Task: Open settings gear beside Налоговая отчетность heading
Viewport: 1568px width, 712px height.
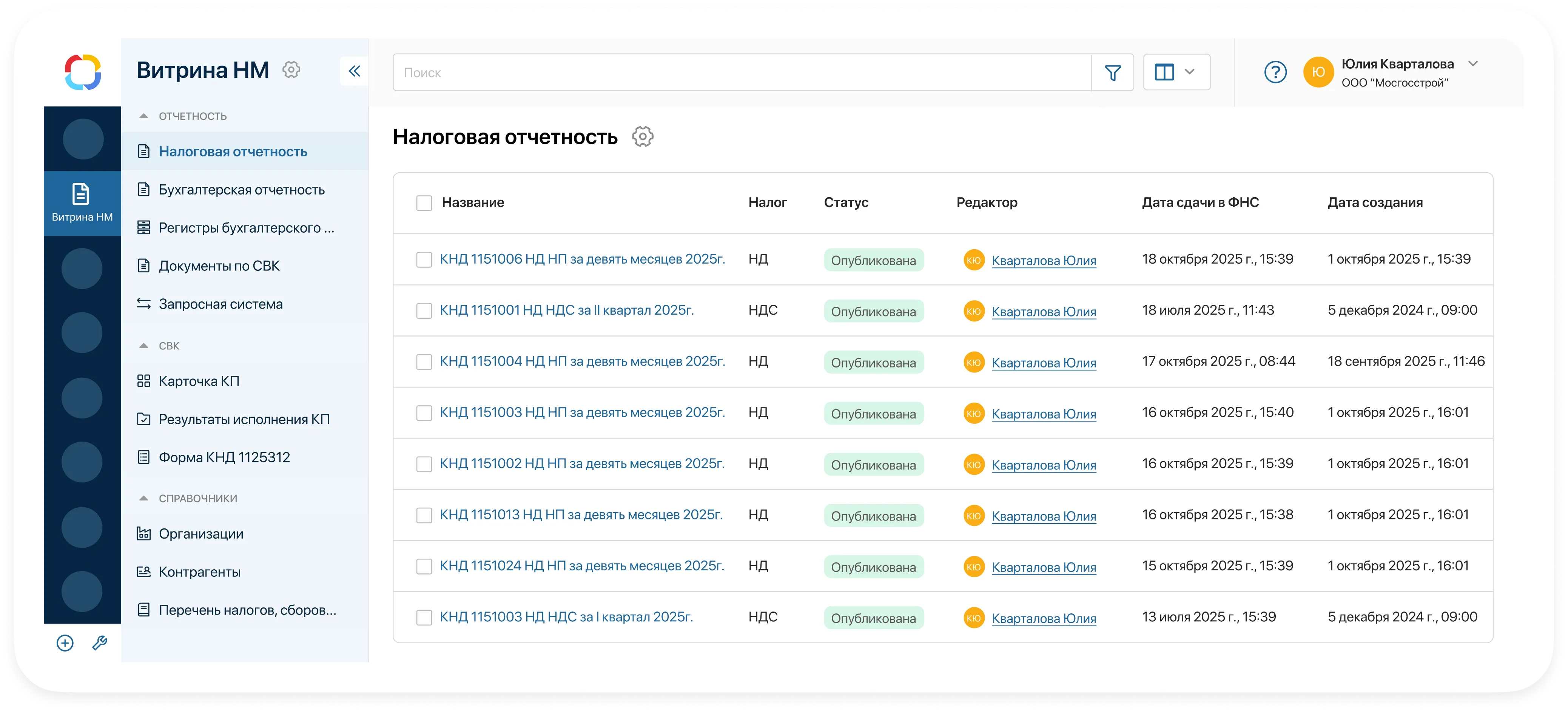Action: click(642, 136)
